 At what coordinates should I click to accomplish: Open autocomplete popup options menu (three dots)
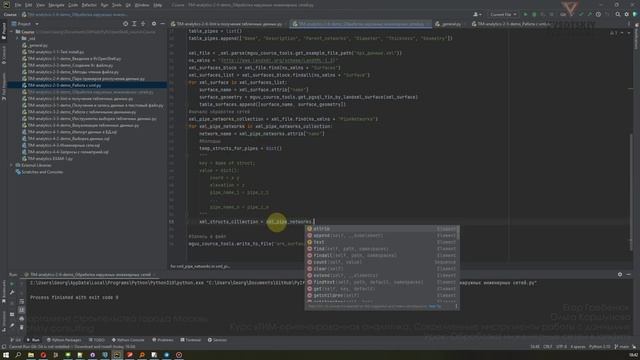pyautogui.click(x=456, y=306)
